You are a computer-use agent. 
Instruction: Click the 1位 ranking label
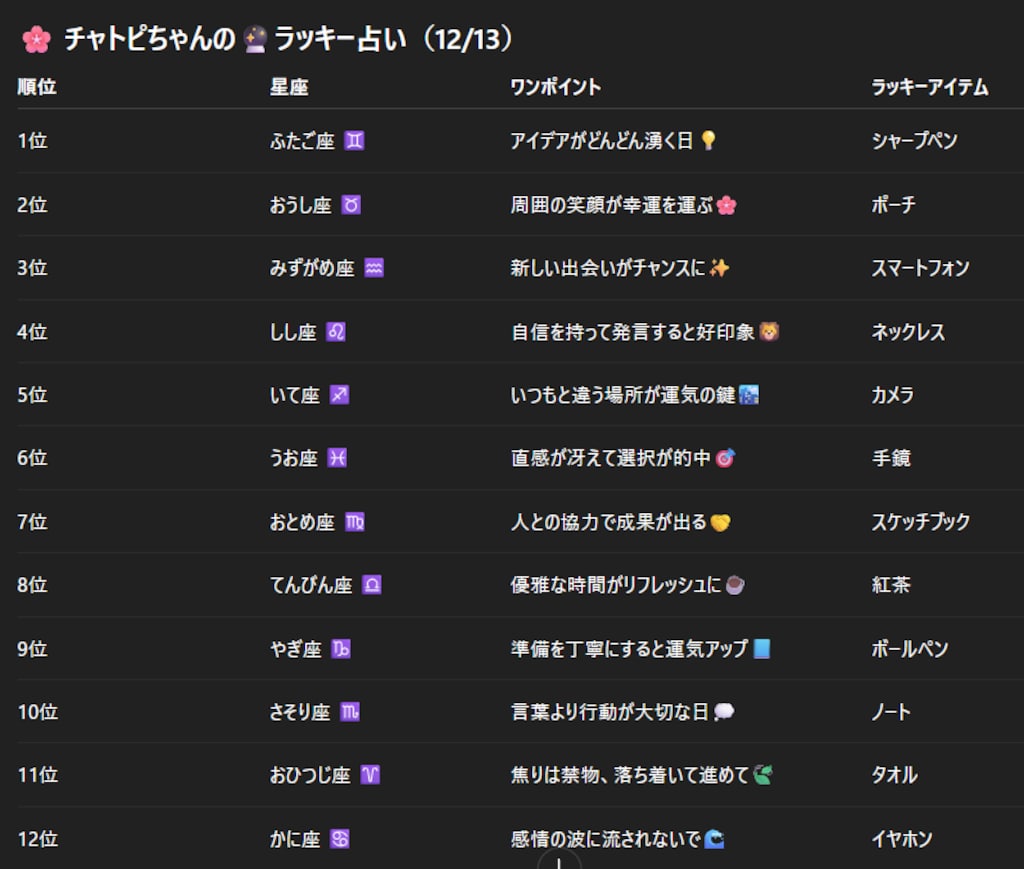33,141
